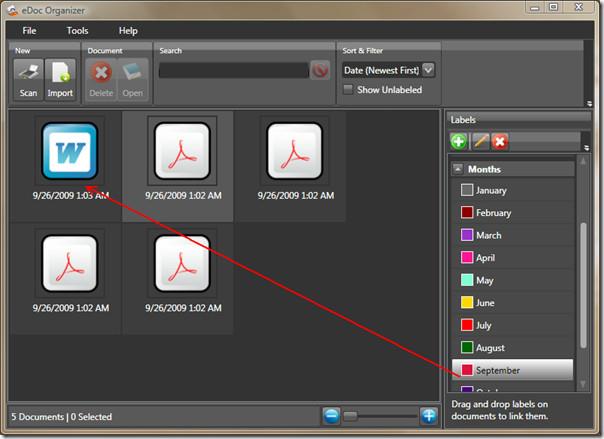
Task: Enable the Show Unlabeled checkbox
Action: [x=348, y=90]
